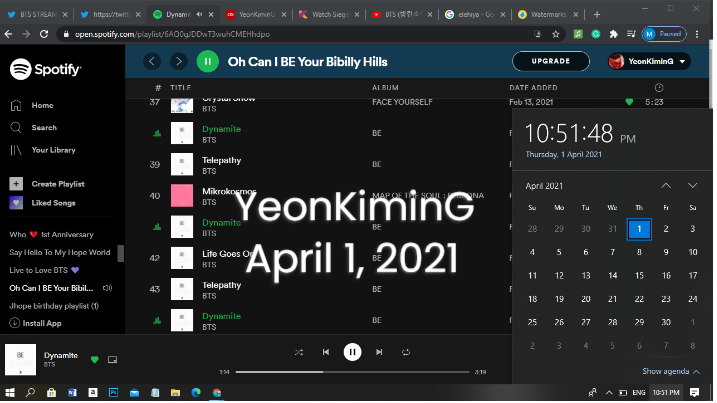Open Chrome three-dot menu
The height and width of the screenshot is (403, 717).
pos(699,34)
